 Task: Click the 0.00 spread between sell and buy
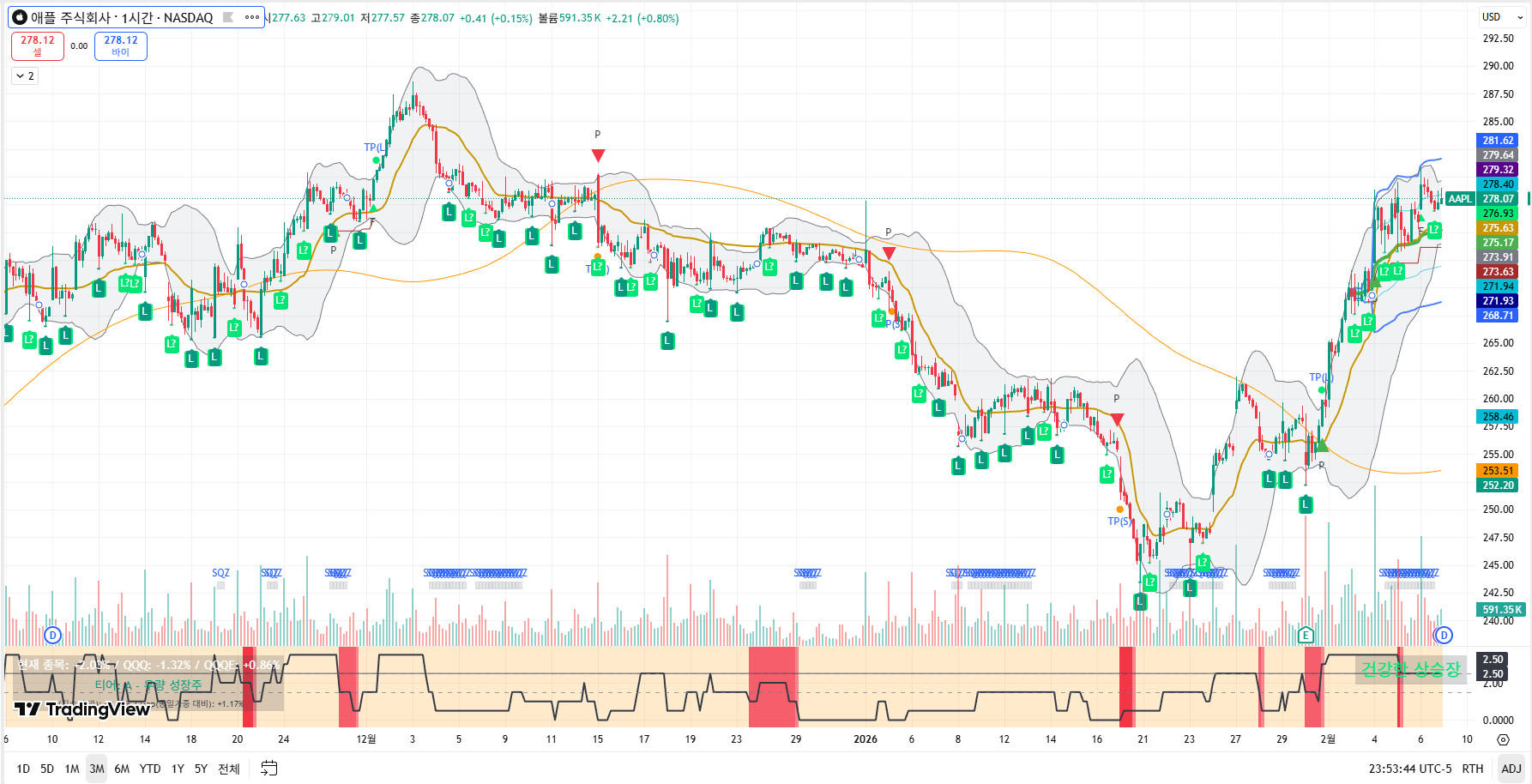click(x=79, y=46)
